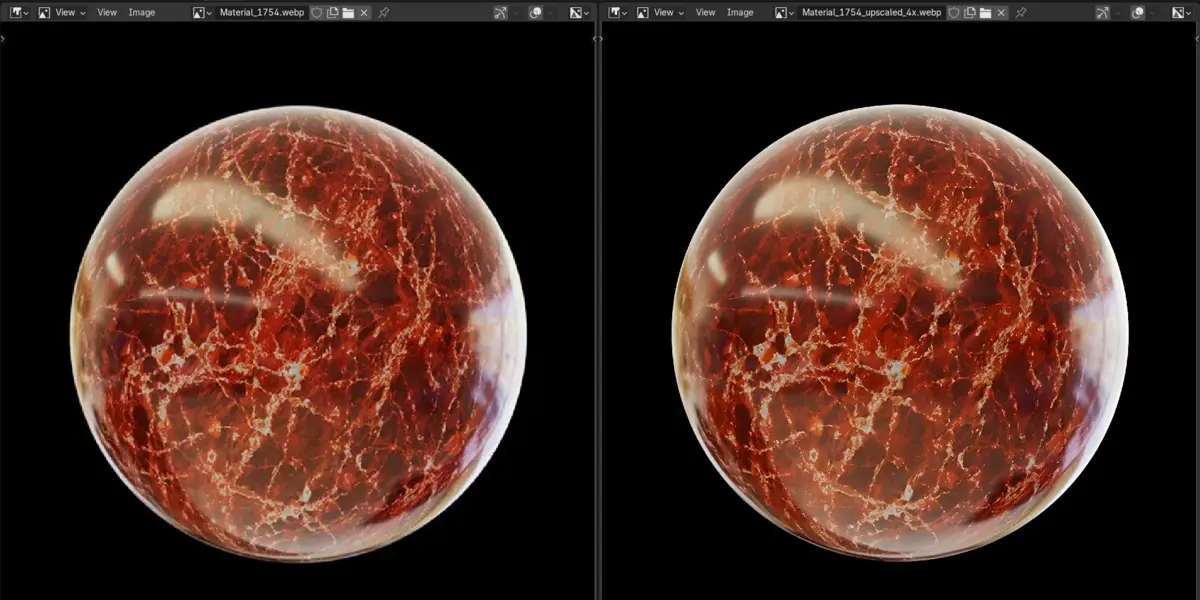
Task: Toggle pin image in left editor
Action: click(x=383, y=12)
